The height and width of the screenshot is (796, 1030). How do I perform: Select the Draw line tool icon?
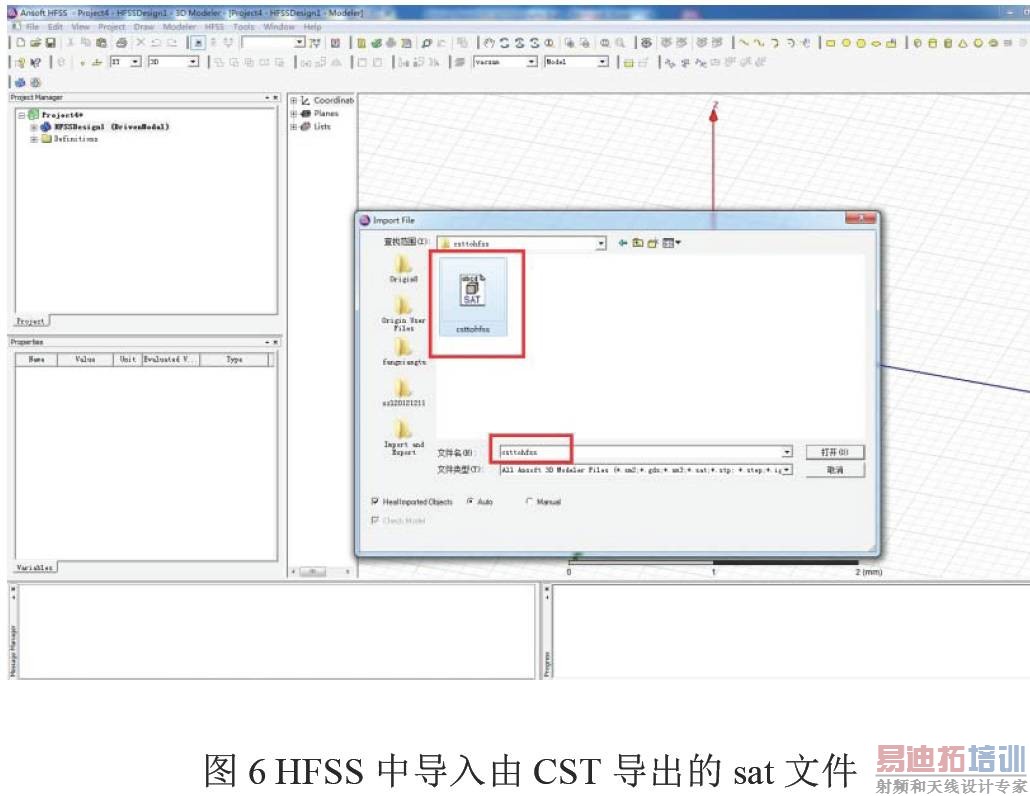tap(744, 43)
